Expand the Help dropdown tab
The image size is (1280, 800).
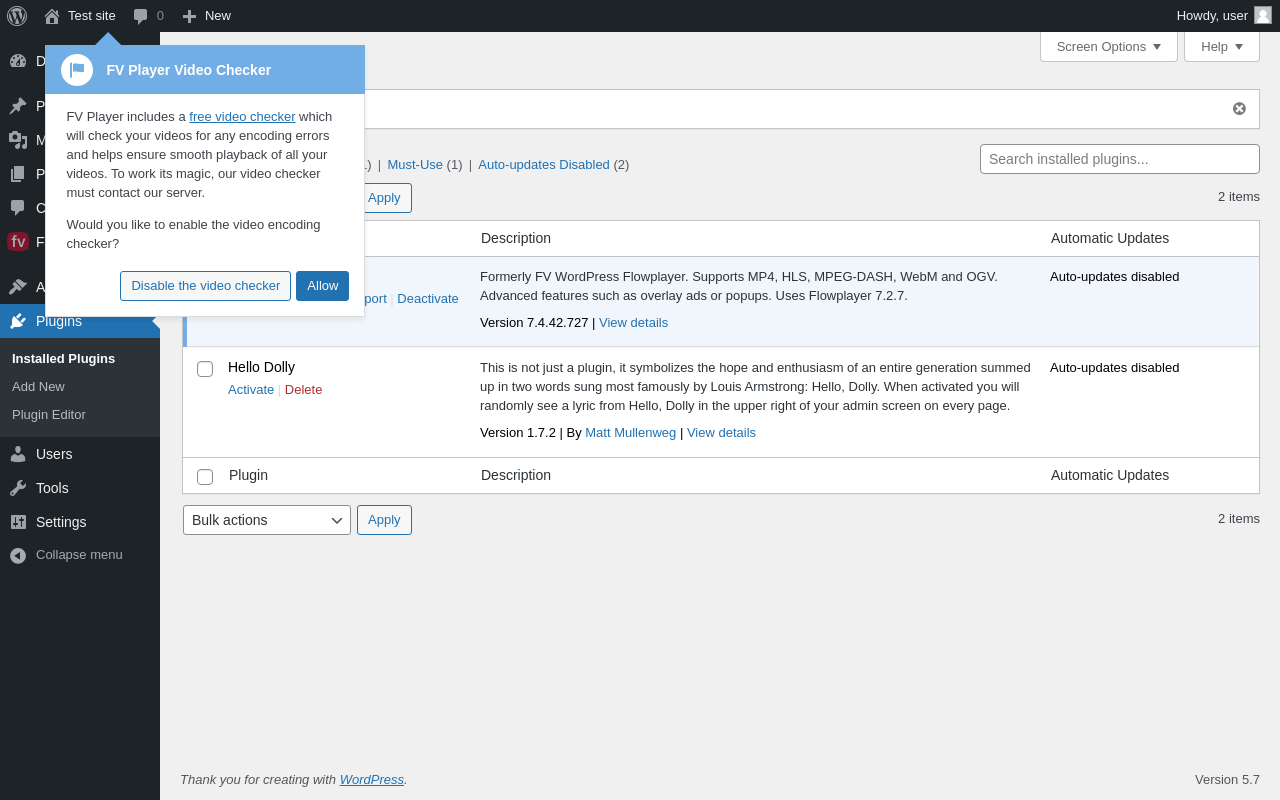pyautogui.click(x=1222, y=46)
